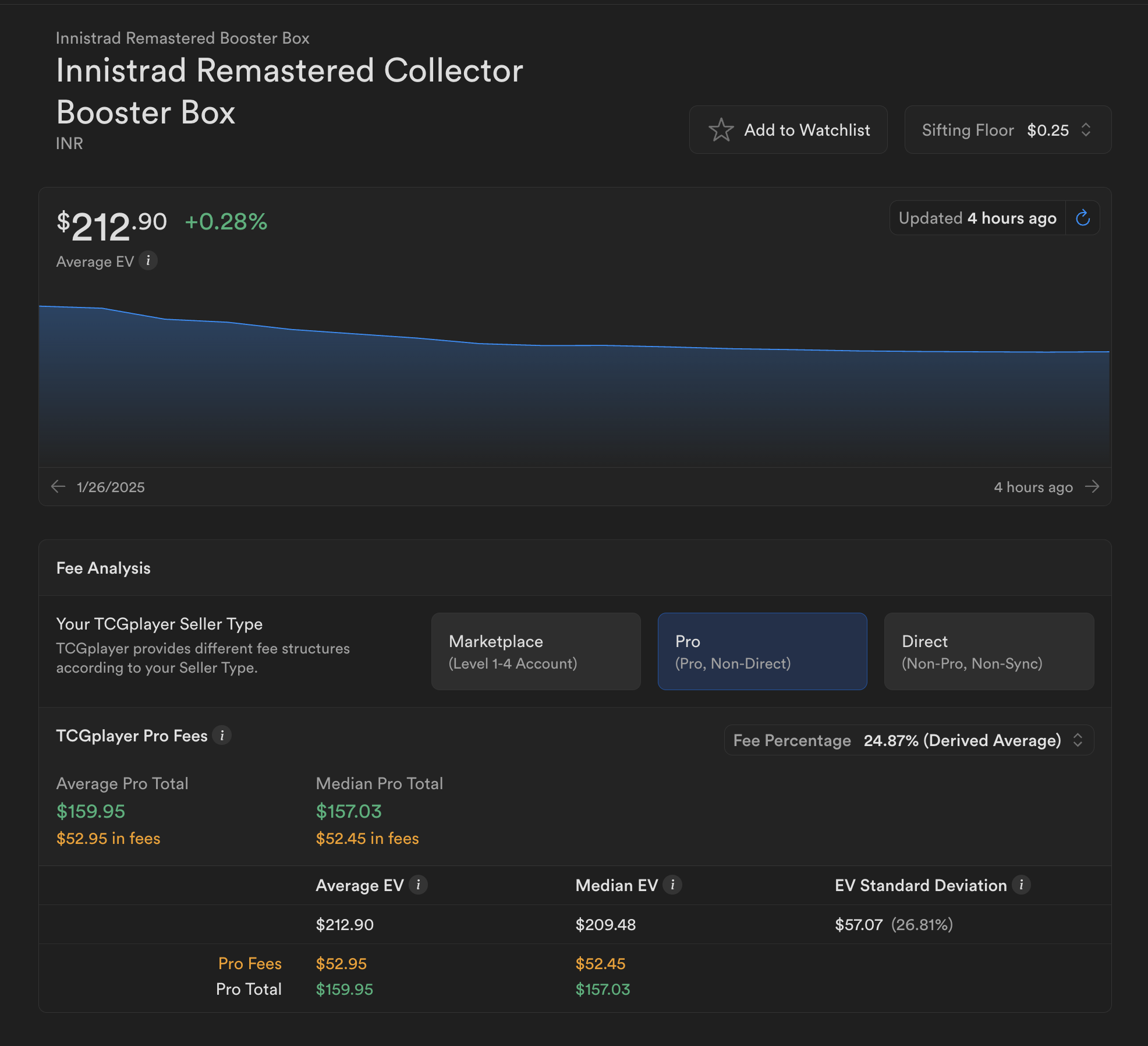Viewport: 1148px width, 1046px height.
Task: Click the INR set code label
Action: pyautogui.click(x=69, y=143)
